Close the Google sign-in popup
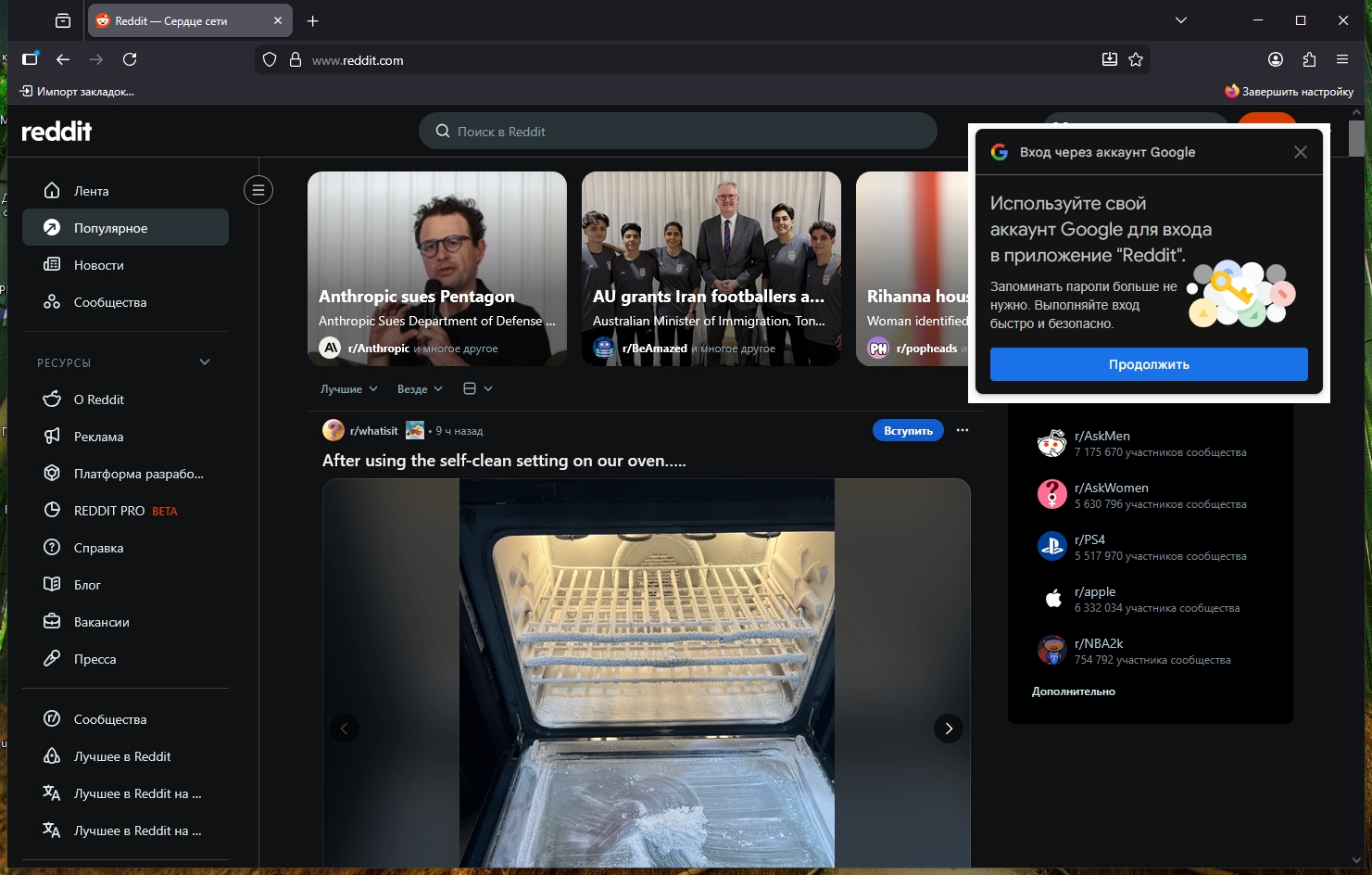Image resolution: width=1372 pixels, height=875 pixels. click(x=1301, y=152)
